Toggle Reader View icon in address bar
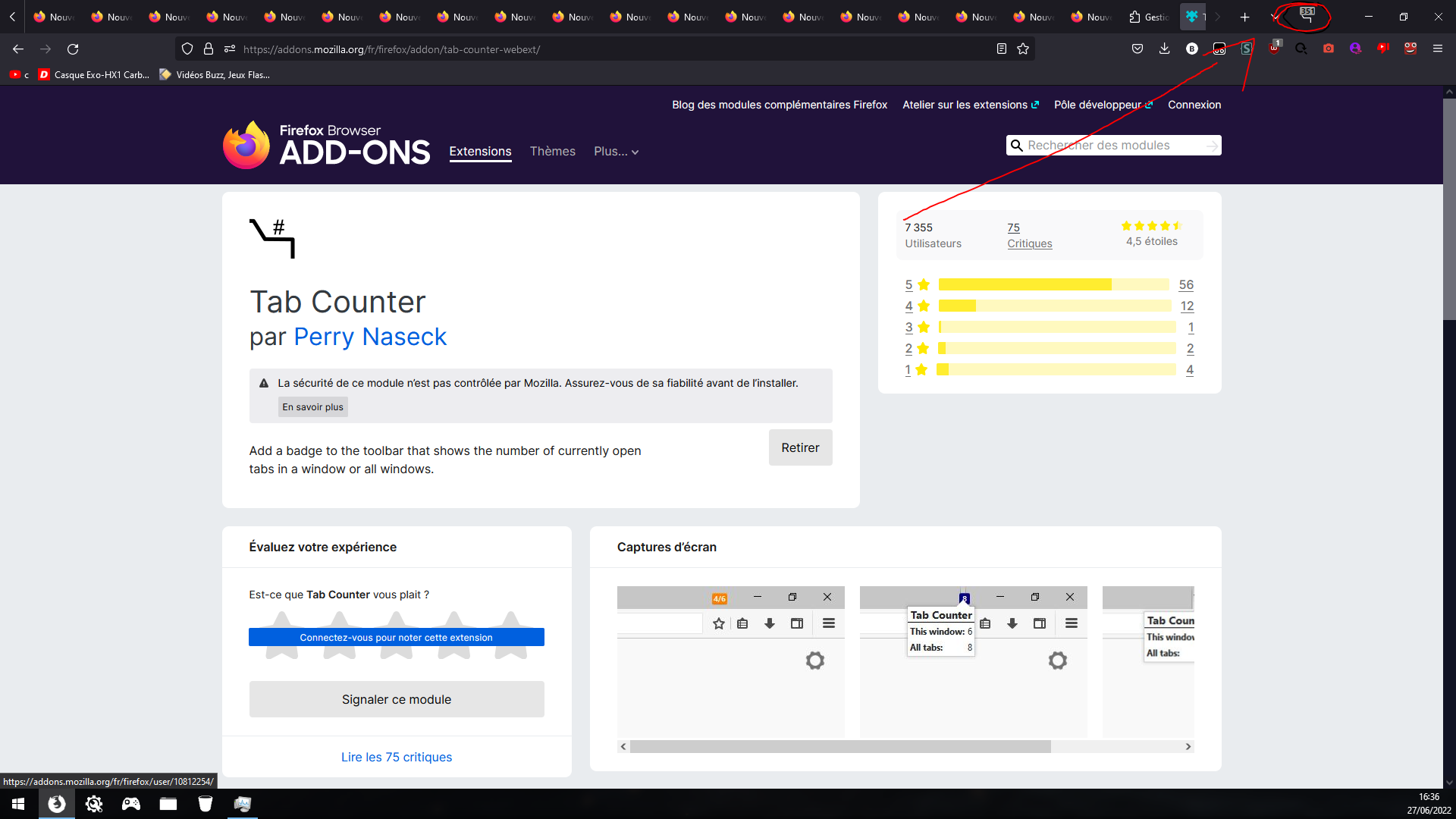1456x819 pixels. (x=1001, y=49)
